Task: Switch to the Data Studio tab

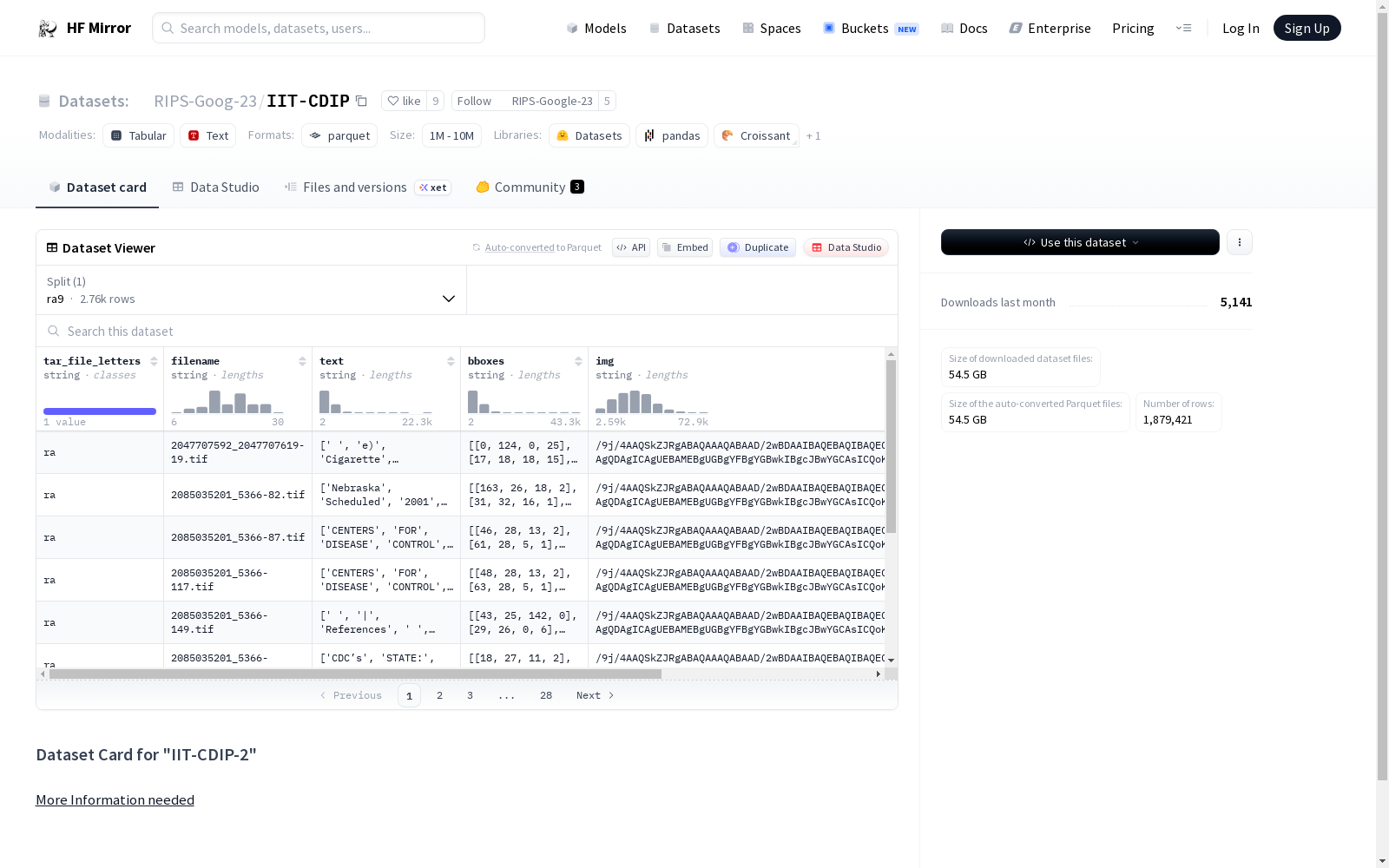Action: (x=216, y=187)
